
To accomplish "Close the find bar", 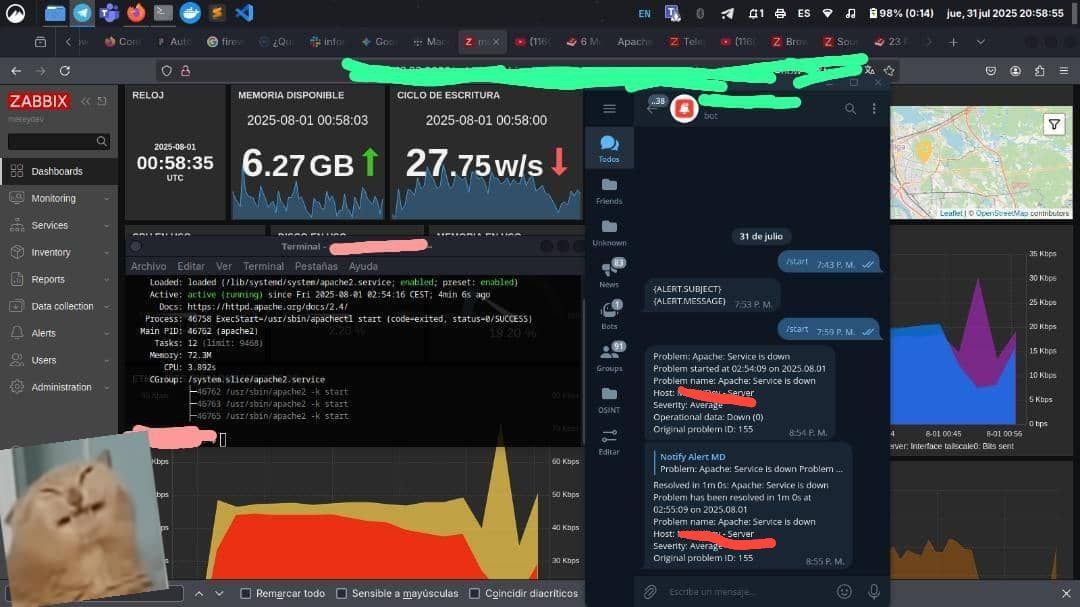I will tap(1066, 593).
